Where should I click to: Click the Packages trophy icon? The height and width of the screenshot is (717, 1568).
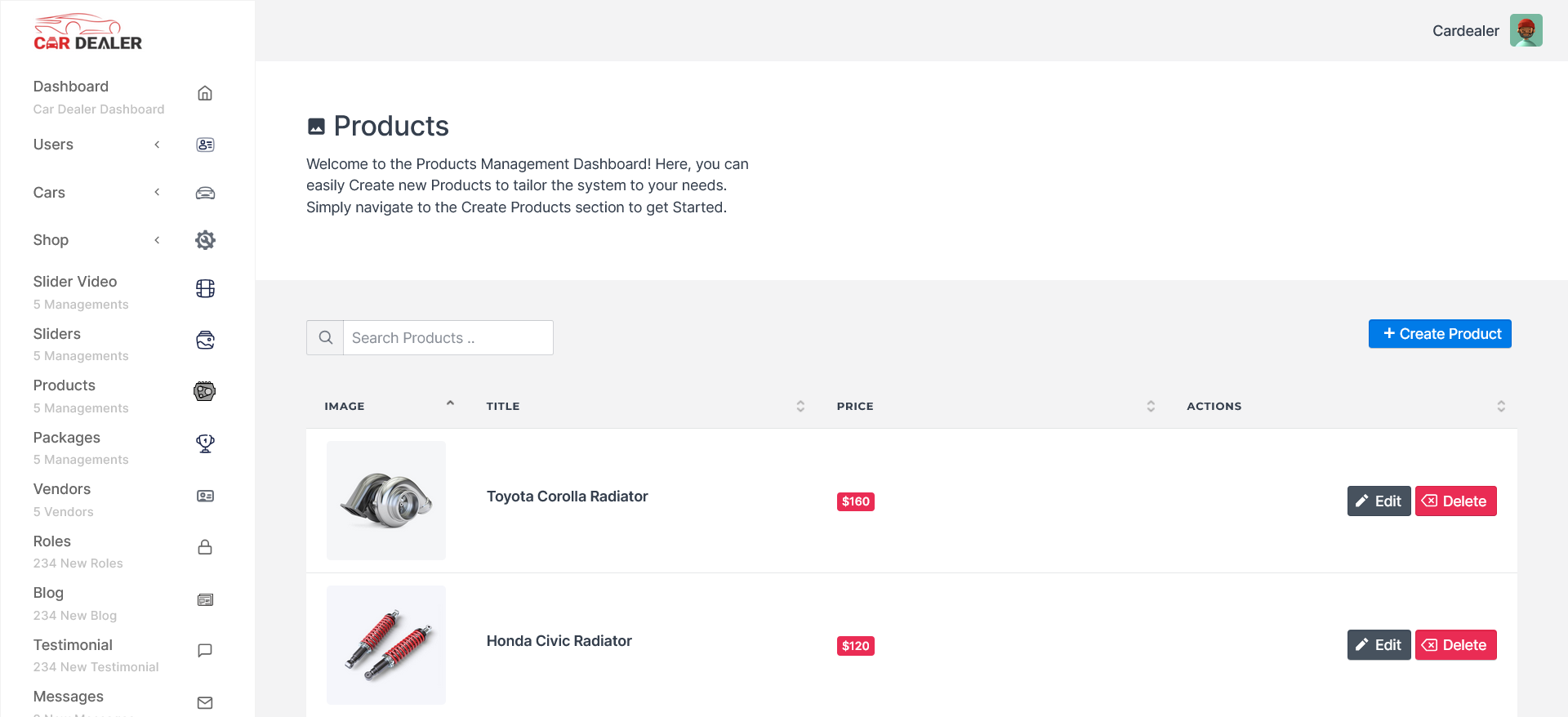pyautogui.click(x=205, y=443)
